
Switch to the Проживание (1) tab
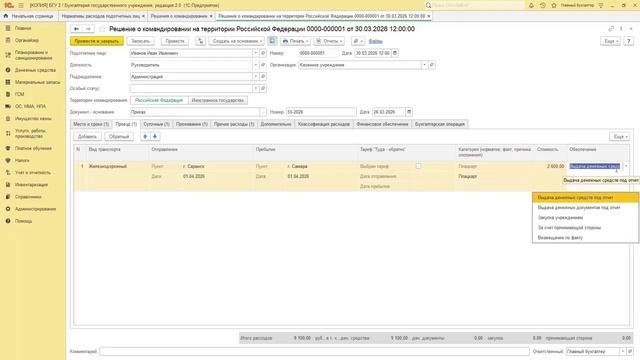(191, 124)
